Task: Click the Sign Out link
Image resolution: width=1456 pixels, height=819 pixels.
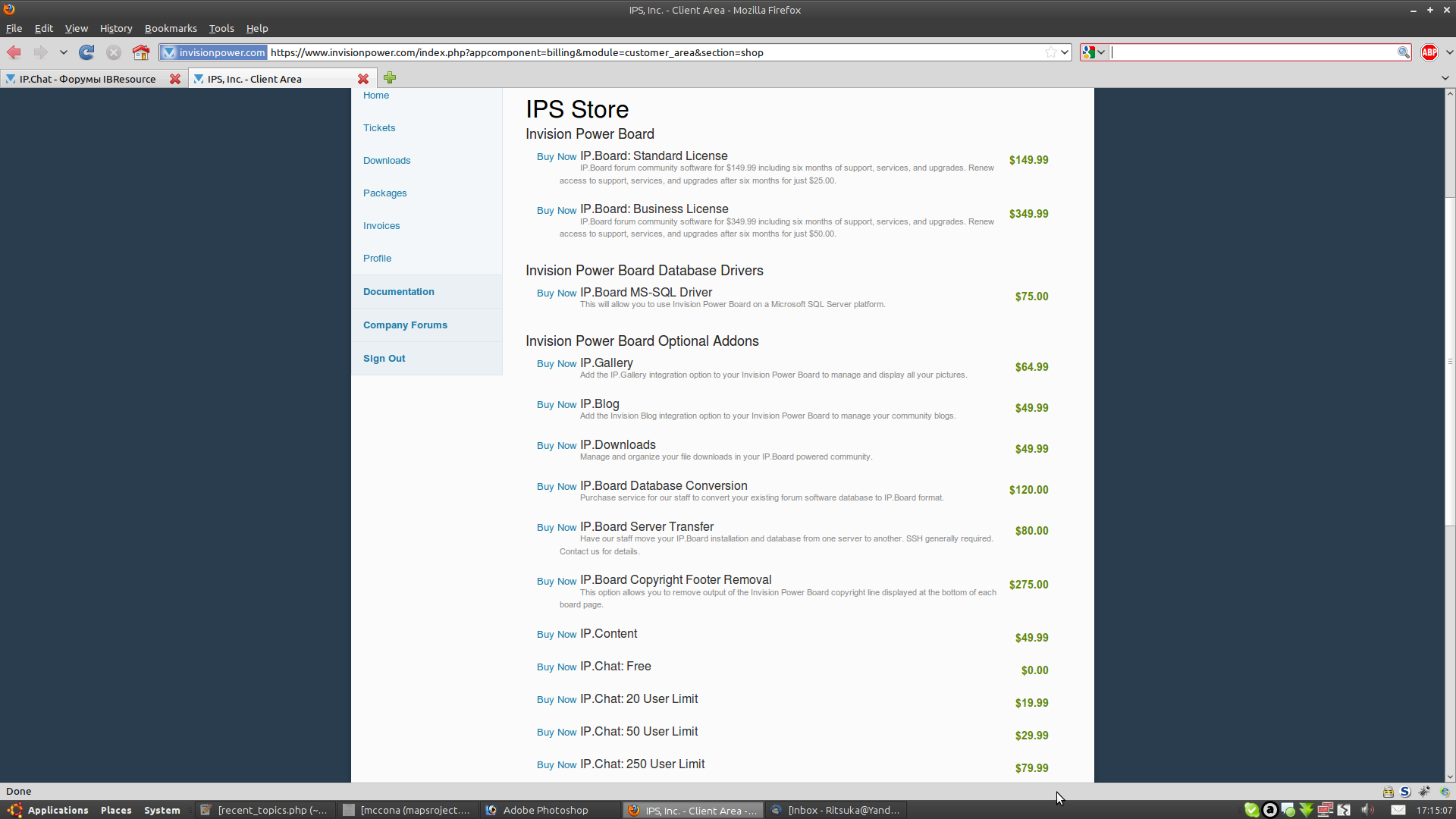Action: pos(384,358)
